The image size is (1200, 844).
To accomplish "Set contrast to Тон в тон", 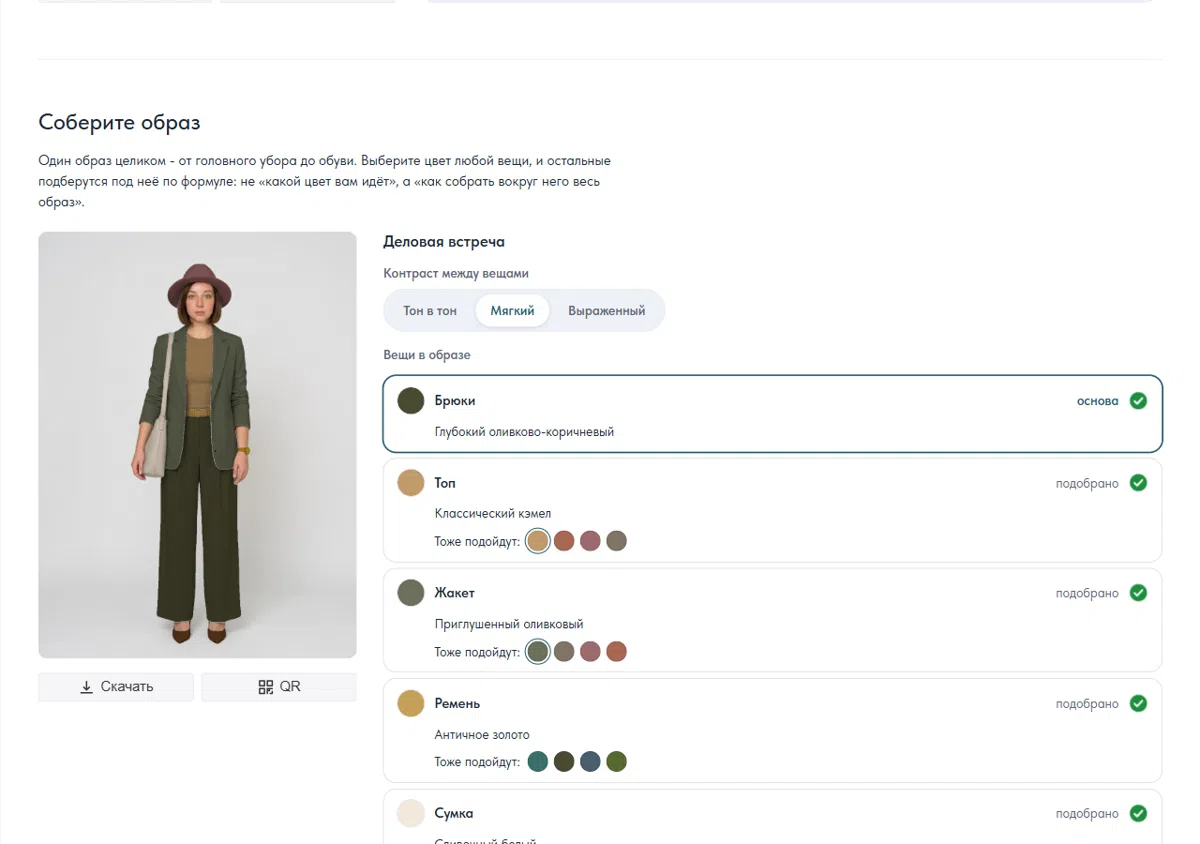I will (430, 311).
